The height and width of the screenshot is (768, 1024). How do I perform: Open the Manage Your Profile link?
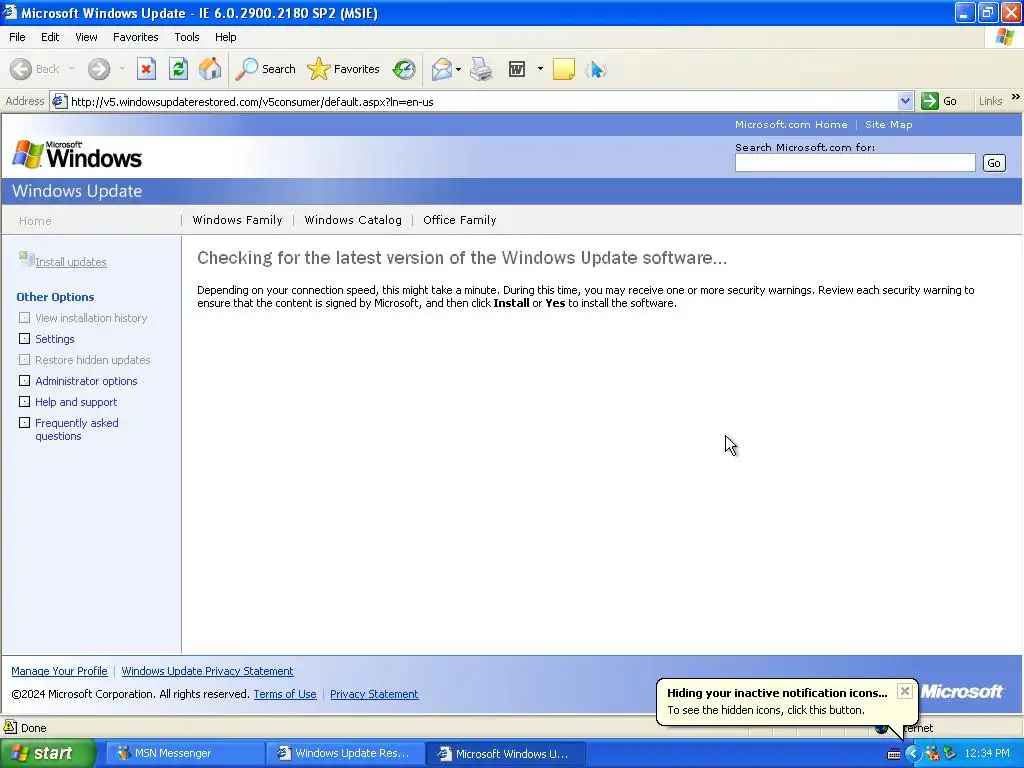tap(59, 671)
